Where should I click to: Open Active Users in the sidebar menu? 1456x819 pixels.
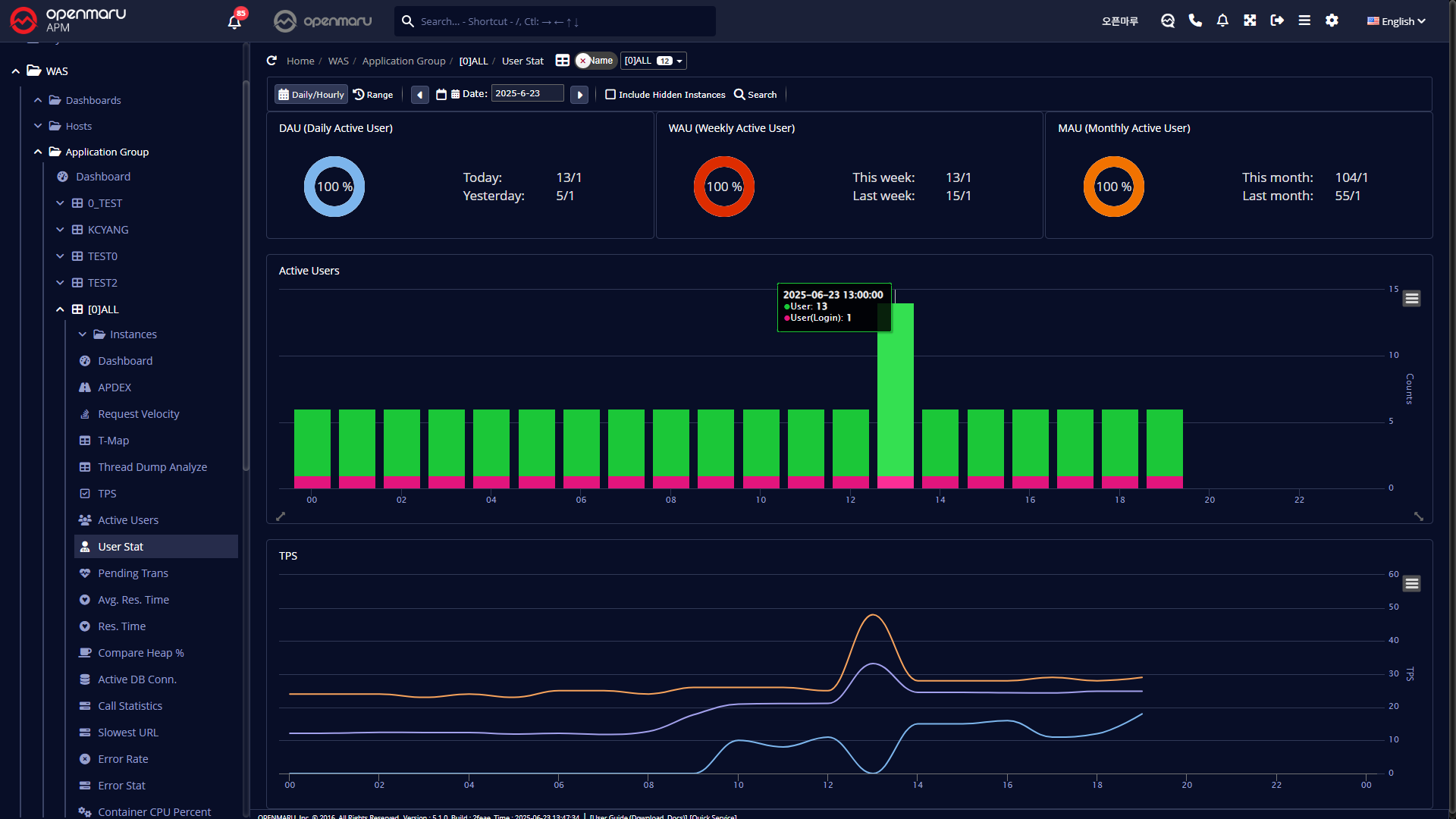pos(127,520)
